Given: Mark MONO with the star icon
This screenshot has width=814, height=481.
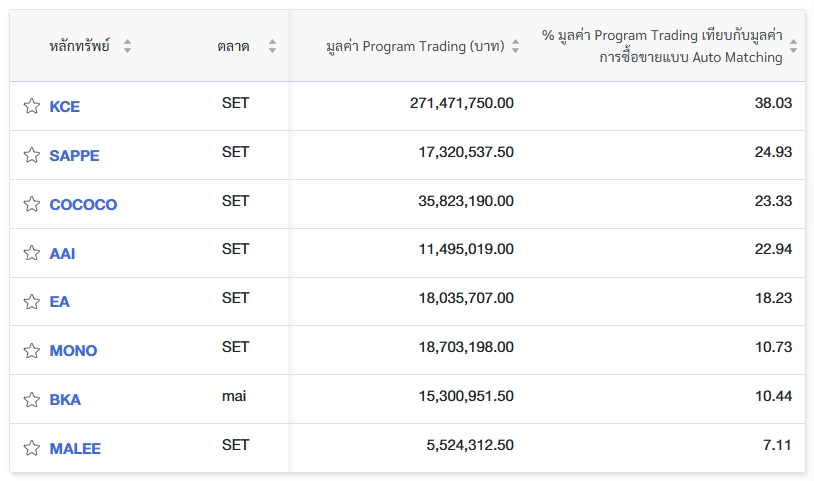Looking at the screenshot, I should (x=32, y=350).
